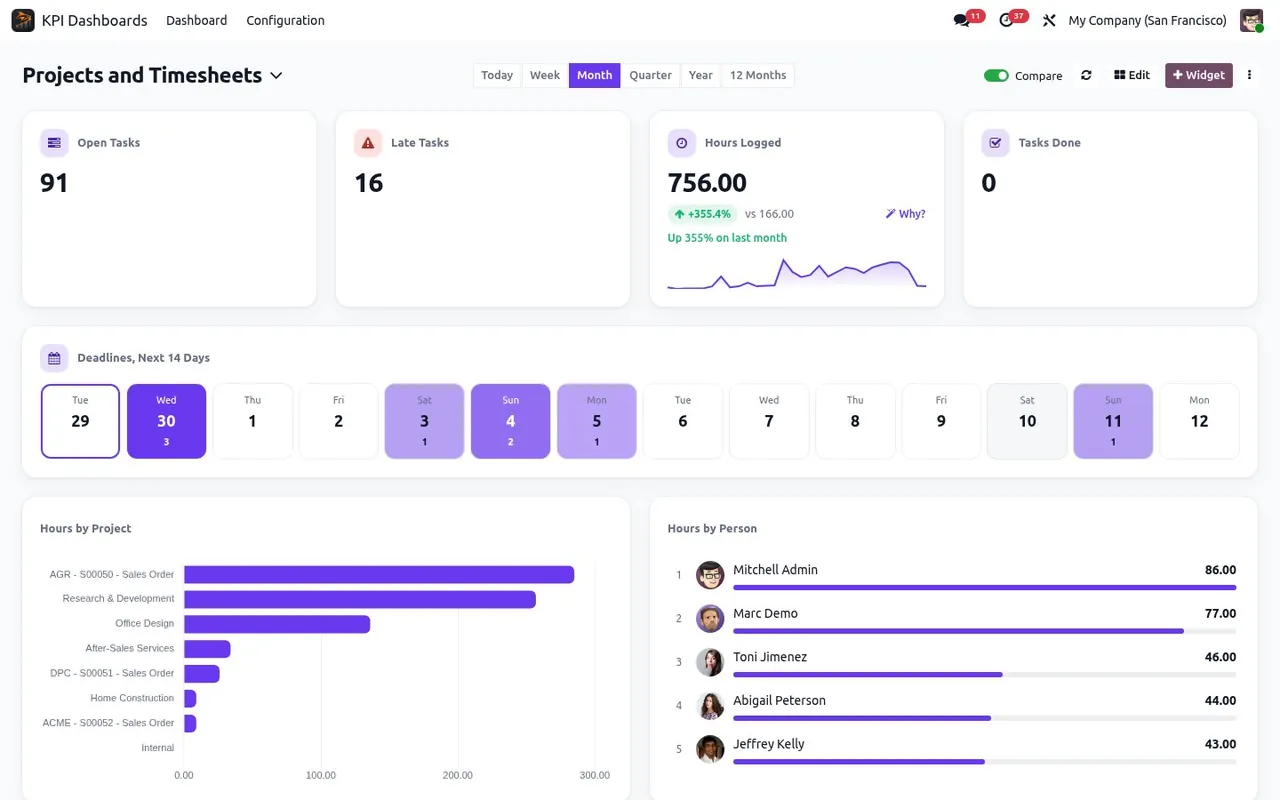
Task: Click the Late Tasks warning icon
Action: coord(368,143)
